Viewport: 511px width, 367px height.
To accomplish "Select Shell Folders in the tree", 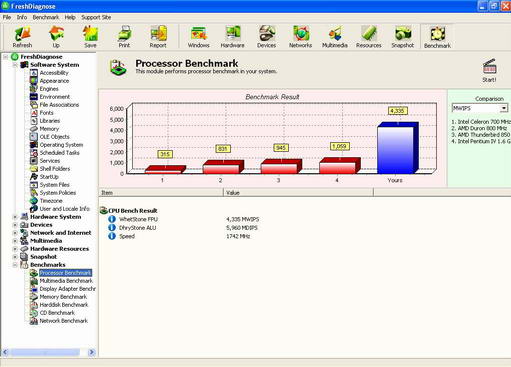I will pos(55,169).
